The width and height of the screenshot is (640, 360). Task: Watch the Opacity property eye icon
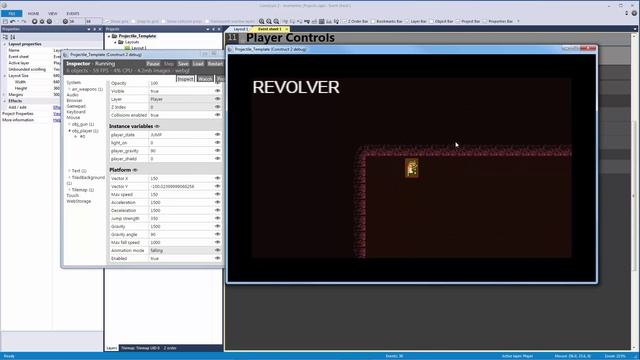coord(218,83)
